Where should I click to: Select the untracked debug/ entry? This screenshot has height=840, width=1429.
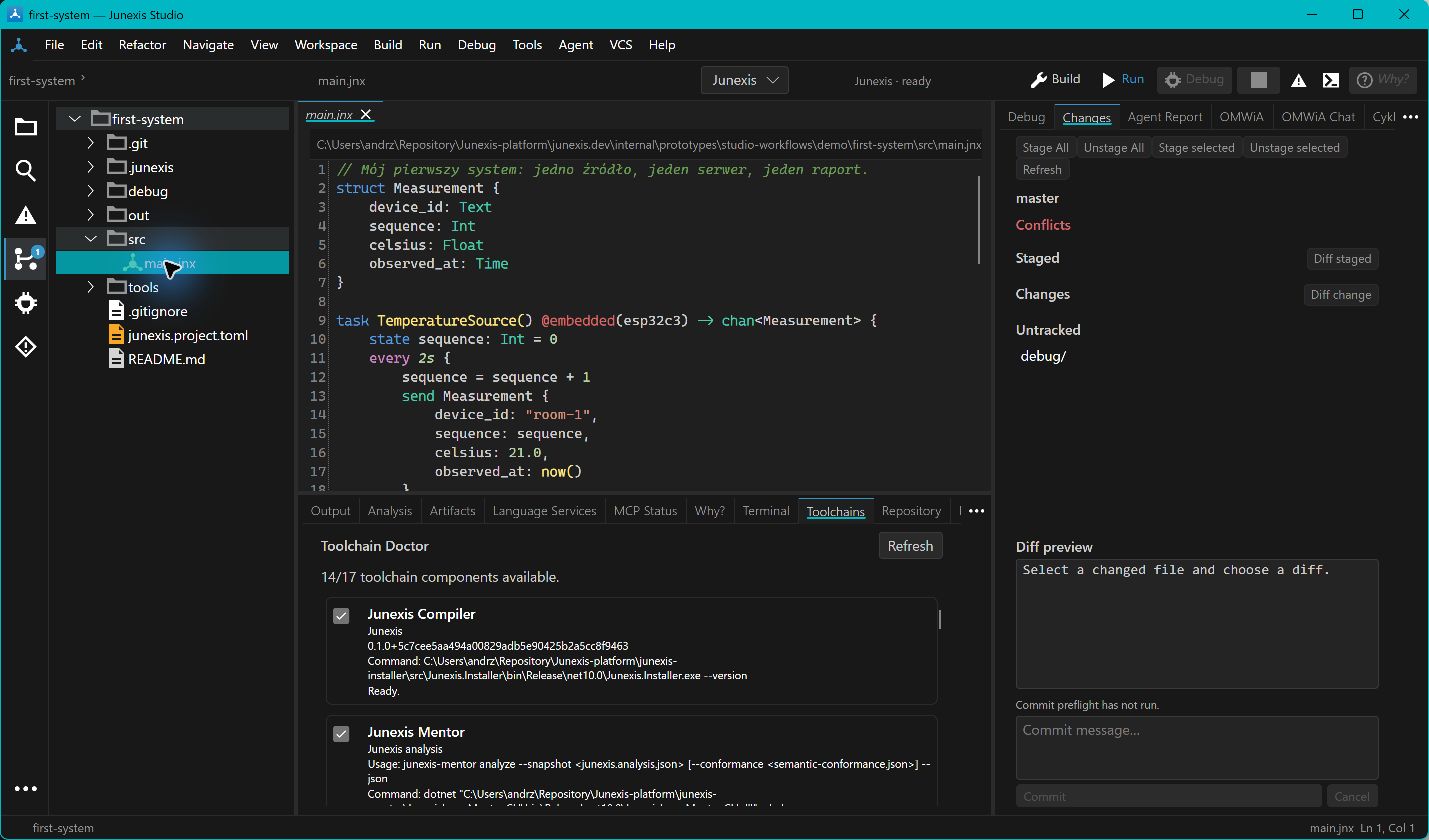1043,356
